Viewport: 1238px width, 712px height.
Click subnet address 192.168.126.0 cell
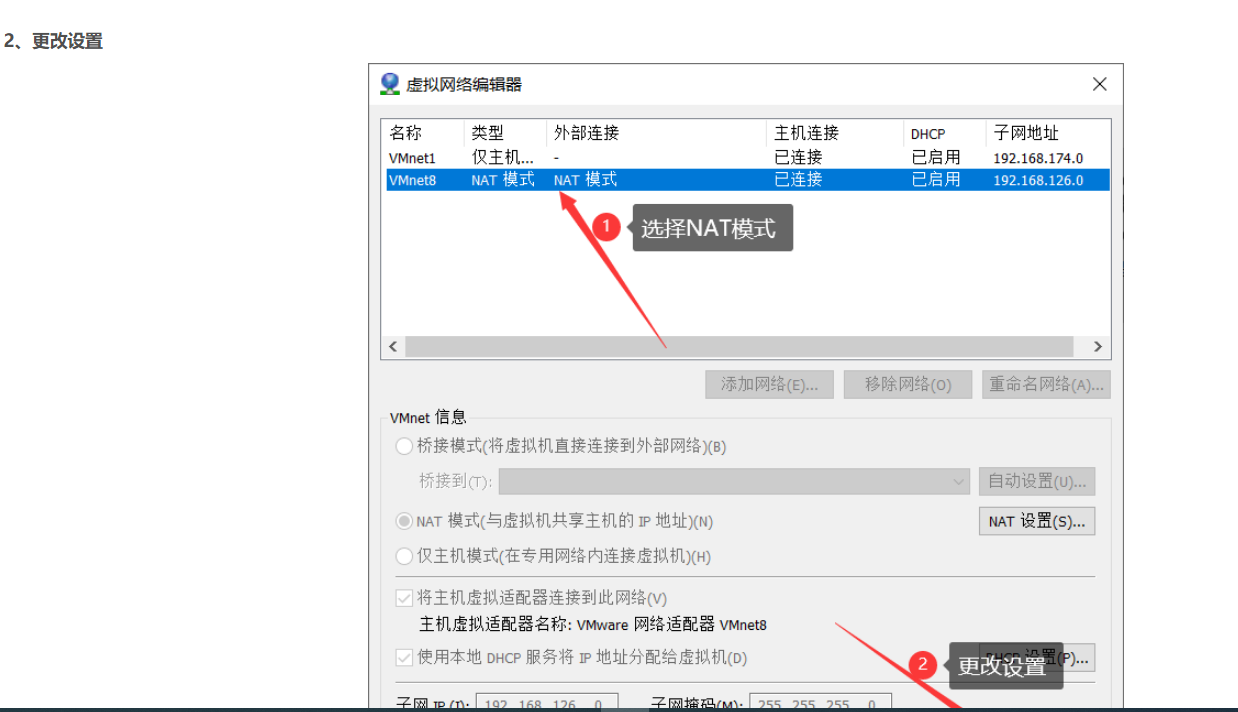1038,180
